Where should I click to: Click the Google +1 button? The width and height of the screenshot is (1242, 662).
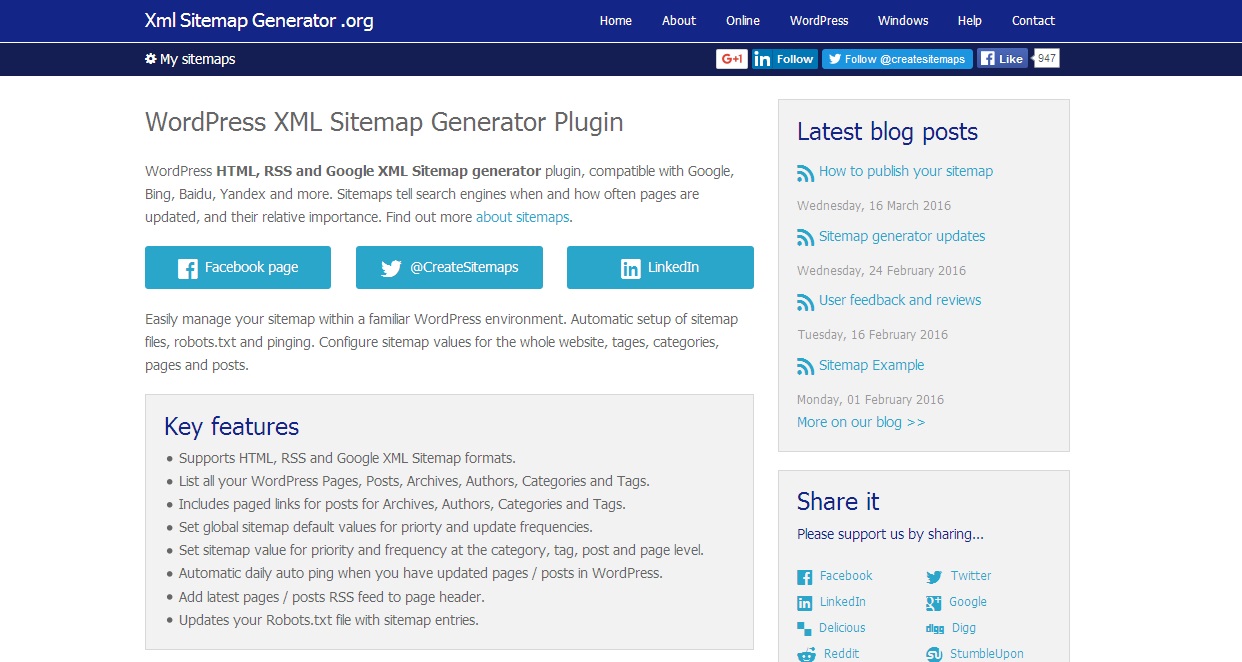click(x=731, y=58)
